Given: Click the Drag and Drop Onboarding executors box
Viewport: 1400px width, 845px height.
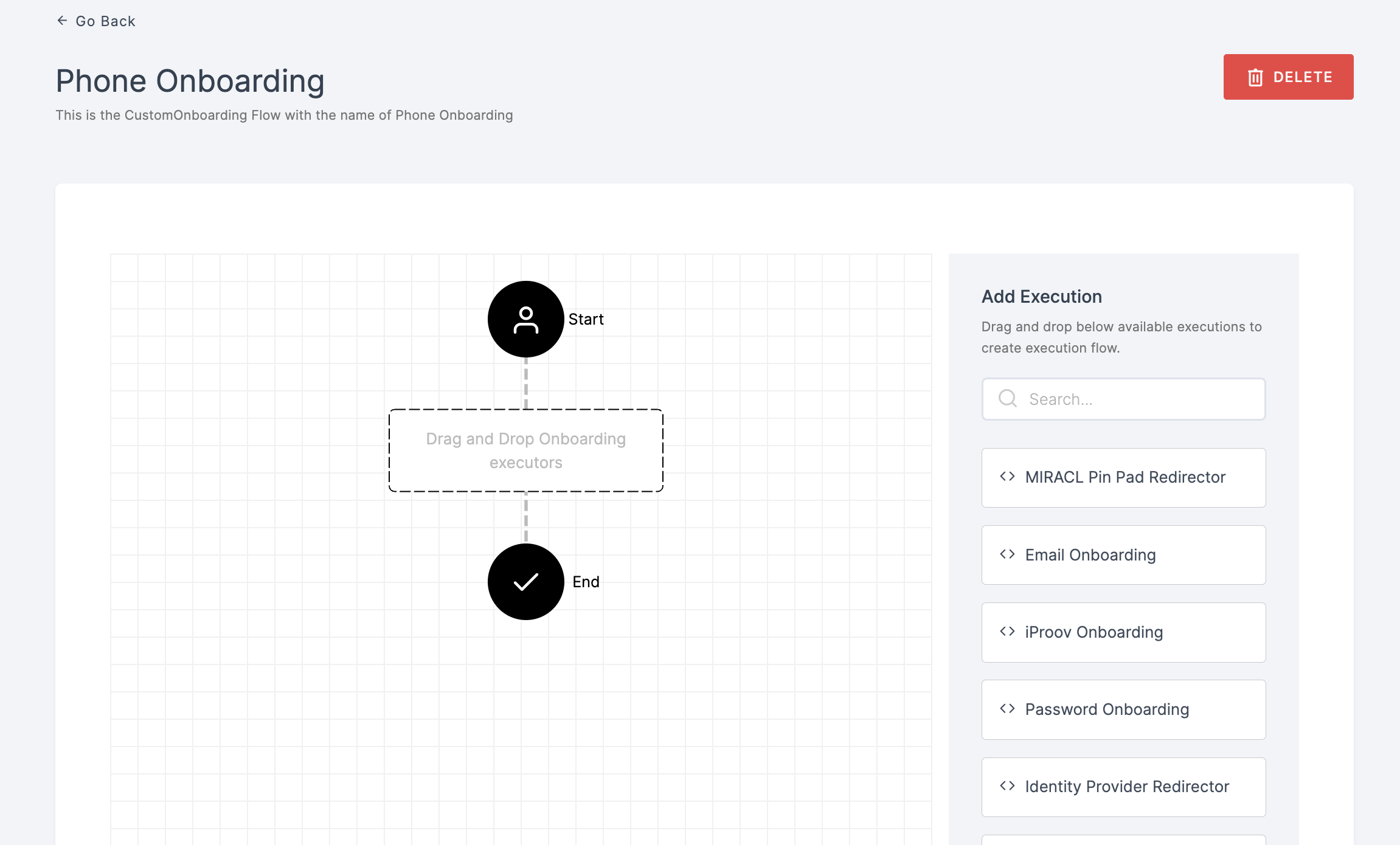Looking at the screenshot, I should (526, 450).
